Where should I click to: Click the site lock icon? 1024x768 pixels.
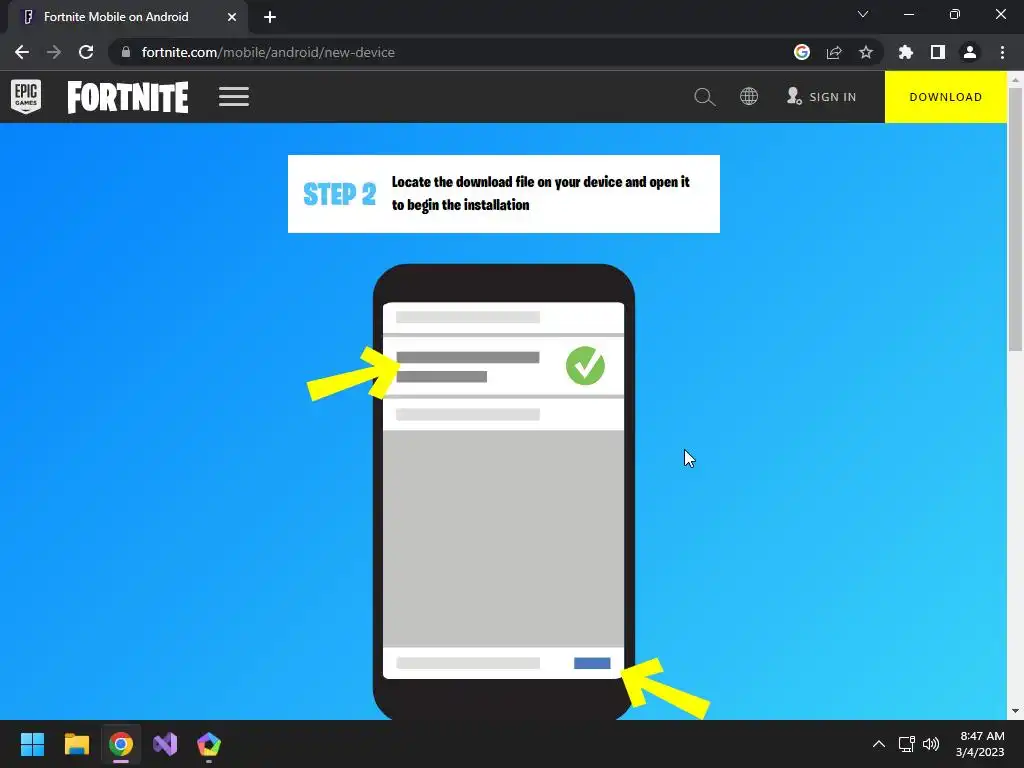(x=126, y=52)
